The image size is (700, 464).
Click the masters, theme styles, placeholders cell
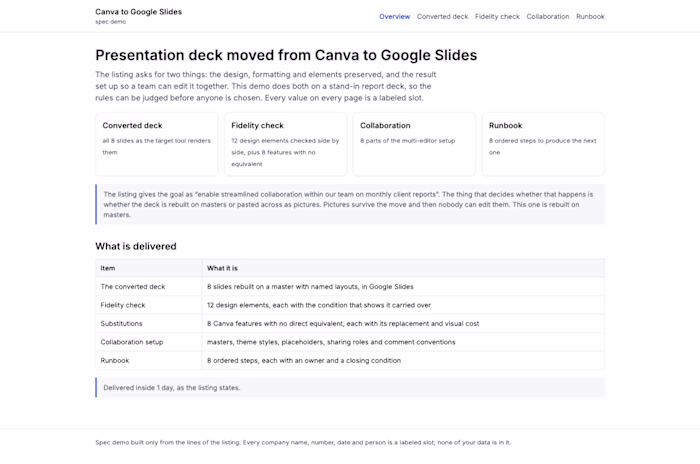403,342
